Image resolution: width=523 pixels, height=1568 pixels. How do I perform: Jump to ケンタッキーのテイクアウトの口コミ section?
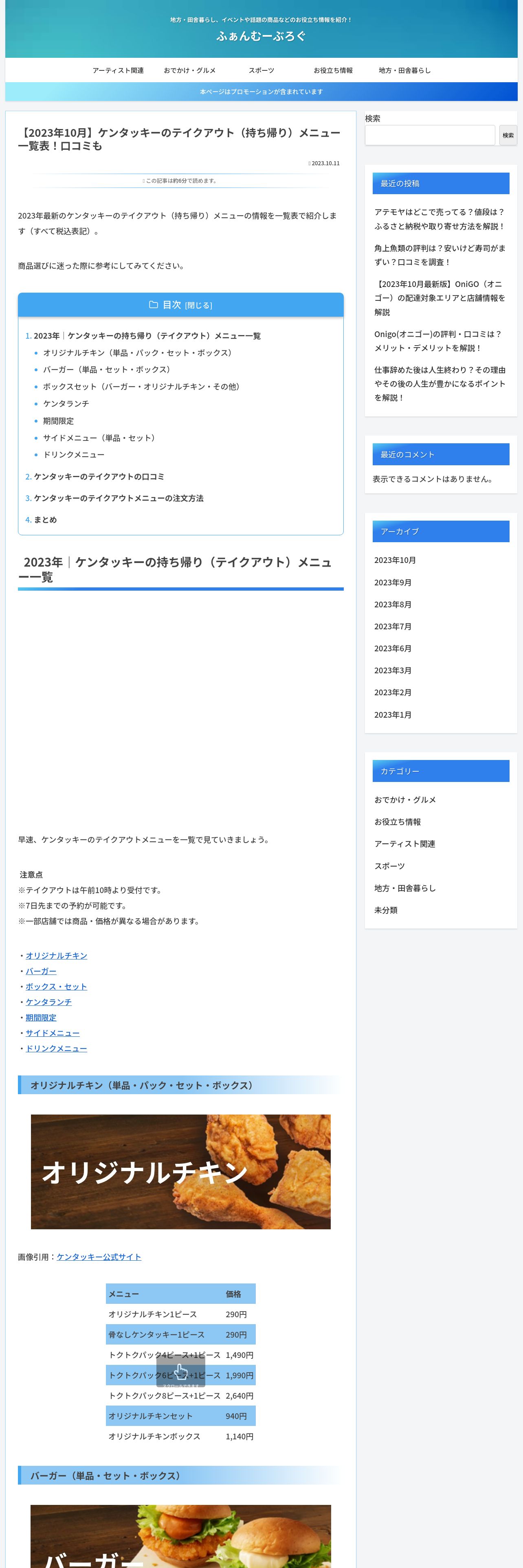99,477
